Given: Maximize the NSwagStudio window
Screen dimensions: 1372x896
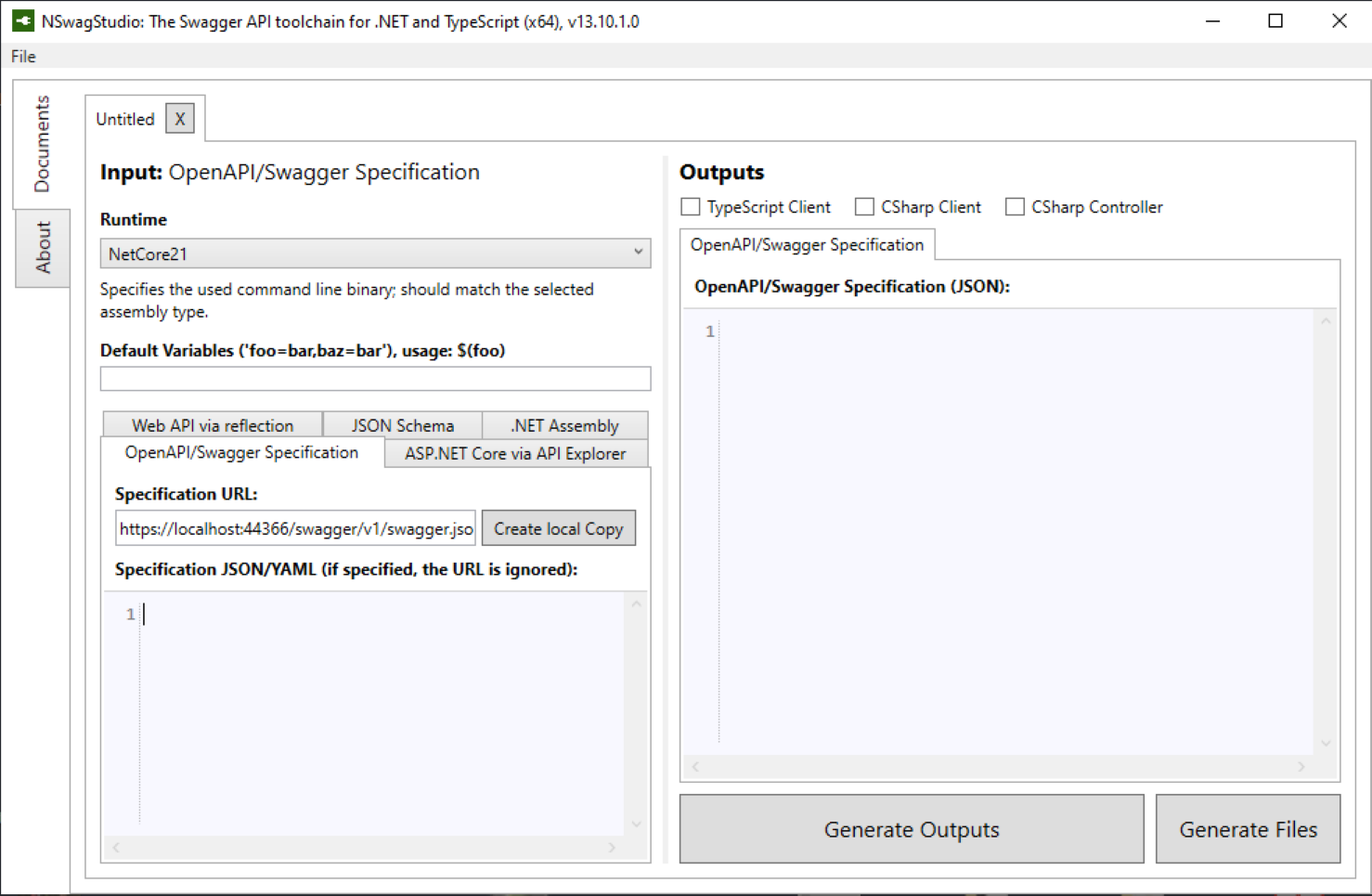Looking at the screenshot, I should coord(1275,20).
